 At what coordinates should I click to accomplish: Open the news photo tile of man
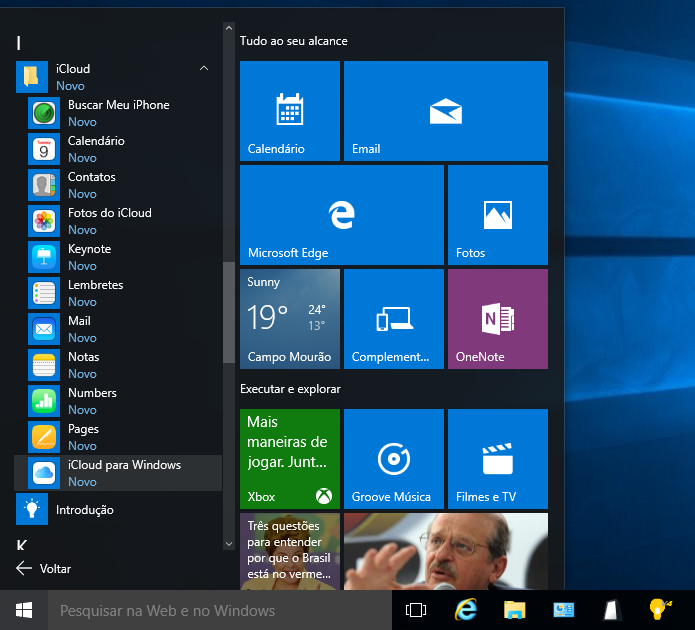coord(446,552)
